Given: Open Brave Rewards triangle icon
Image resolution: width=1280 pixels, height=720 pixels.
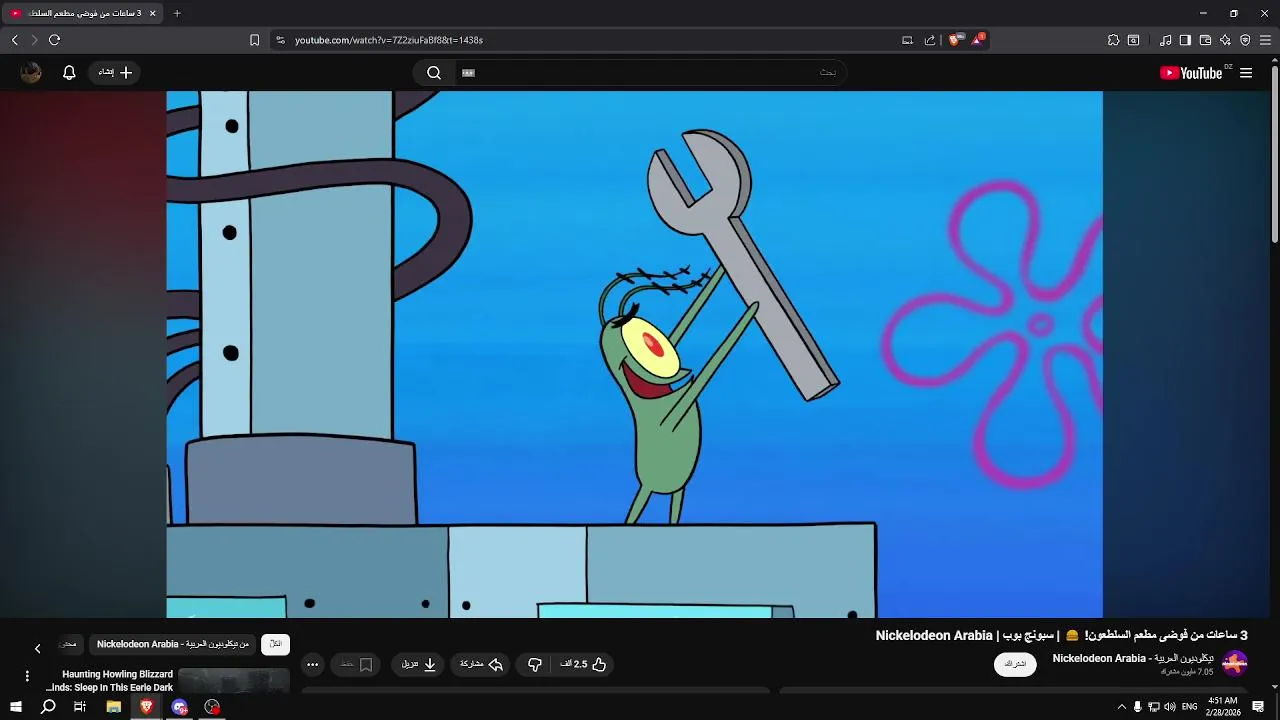Looking at the screenshot, I should click(978, 40).
